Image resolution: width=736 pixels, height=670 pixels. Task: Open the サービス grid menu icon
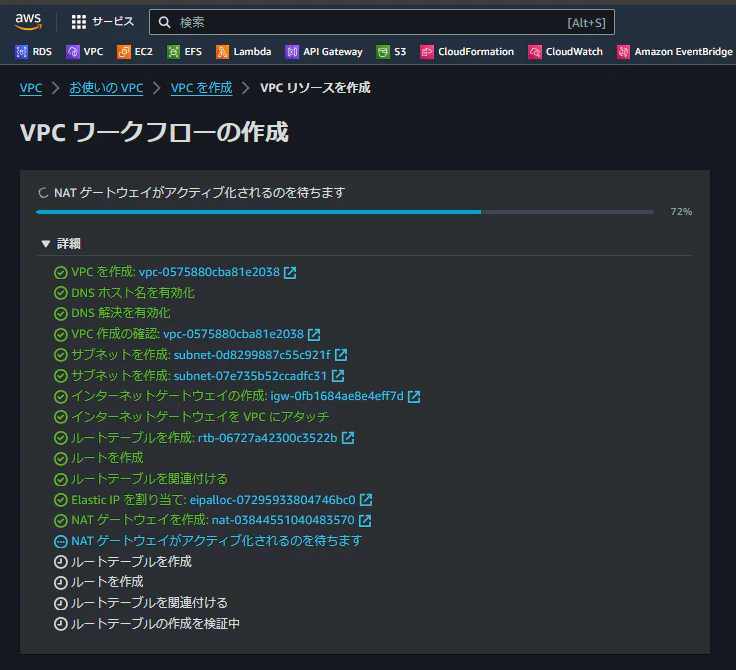point(78,22)
